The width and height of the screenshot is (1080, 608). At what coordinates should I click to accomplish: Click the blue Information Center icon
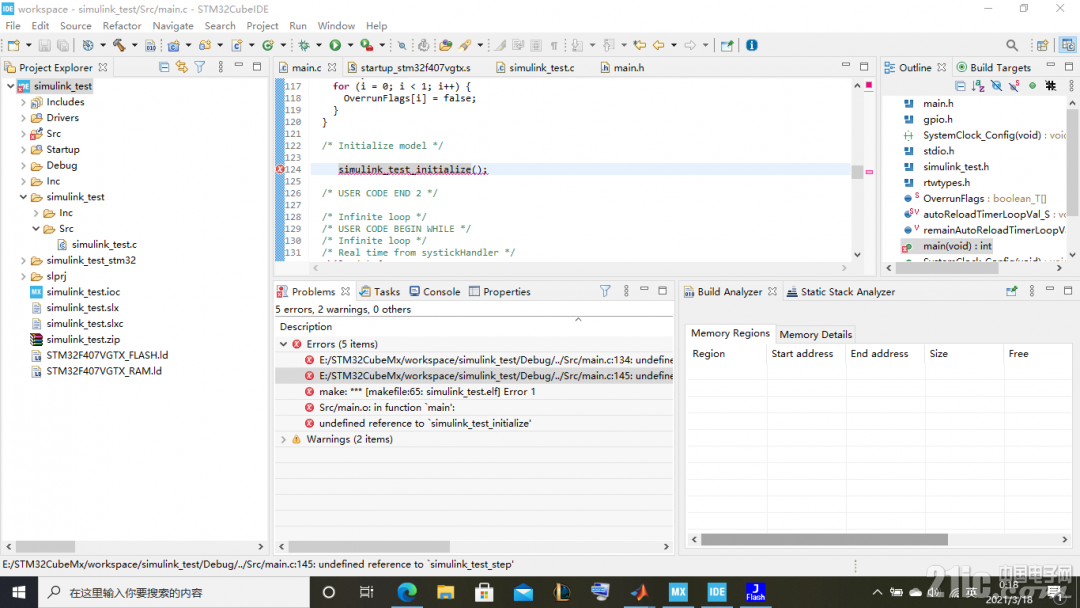[751, 45]
